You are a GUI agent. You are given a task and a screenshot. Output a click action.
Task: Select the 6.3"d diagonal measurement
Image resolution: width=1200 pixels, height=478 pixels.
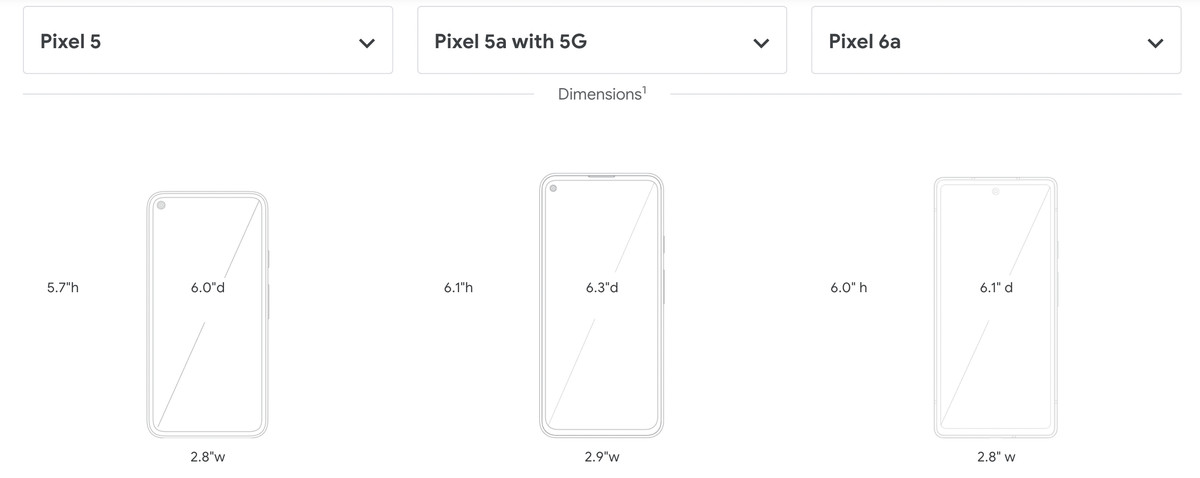(602, 288)
